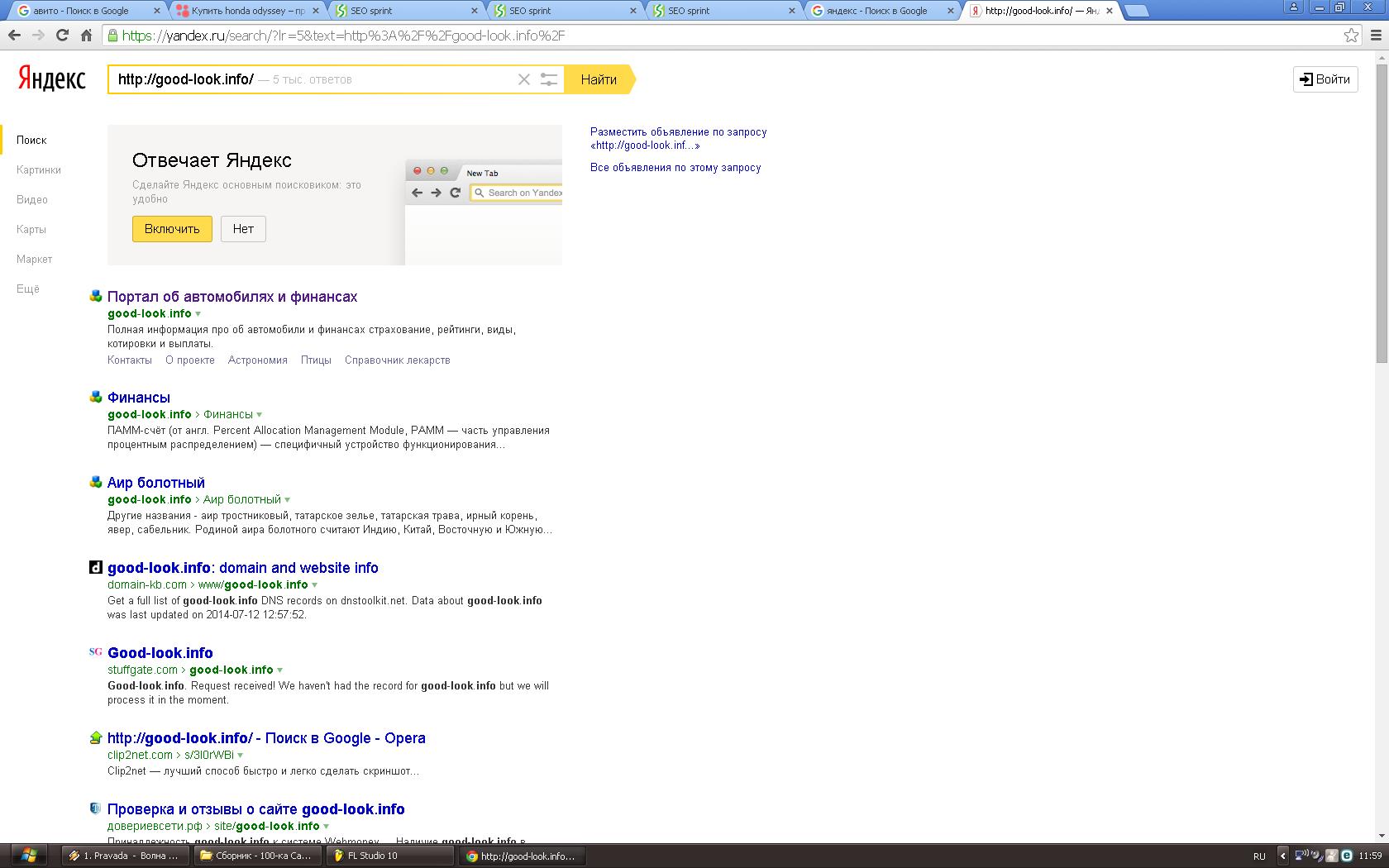The image size is (1389, 868).
Task: Open the Финансы result title link
Action: click(x=139, y=398)
